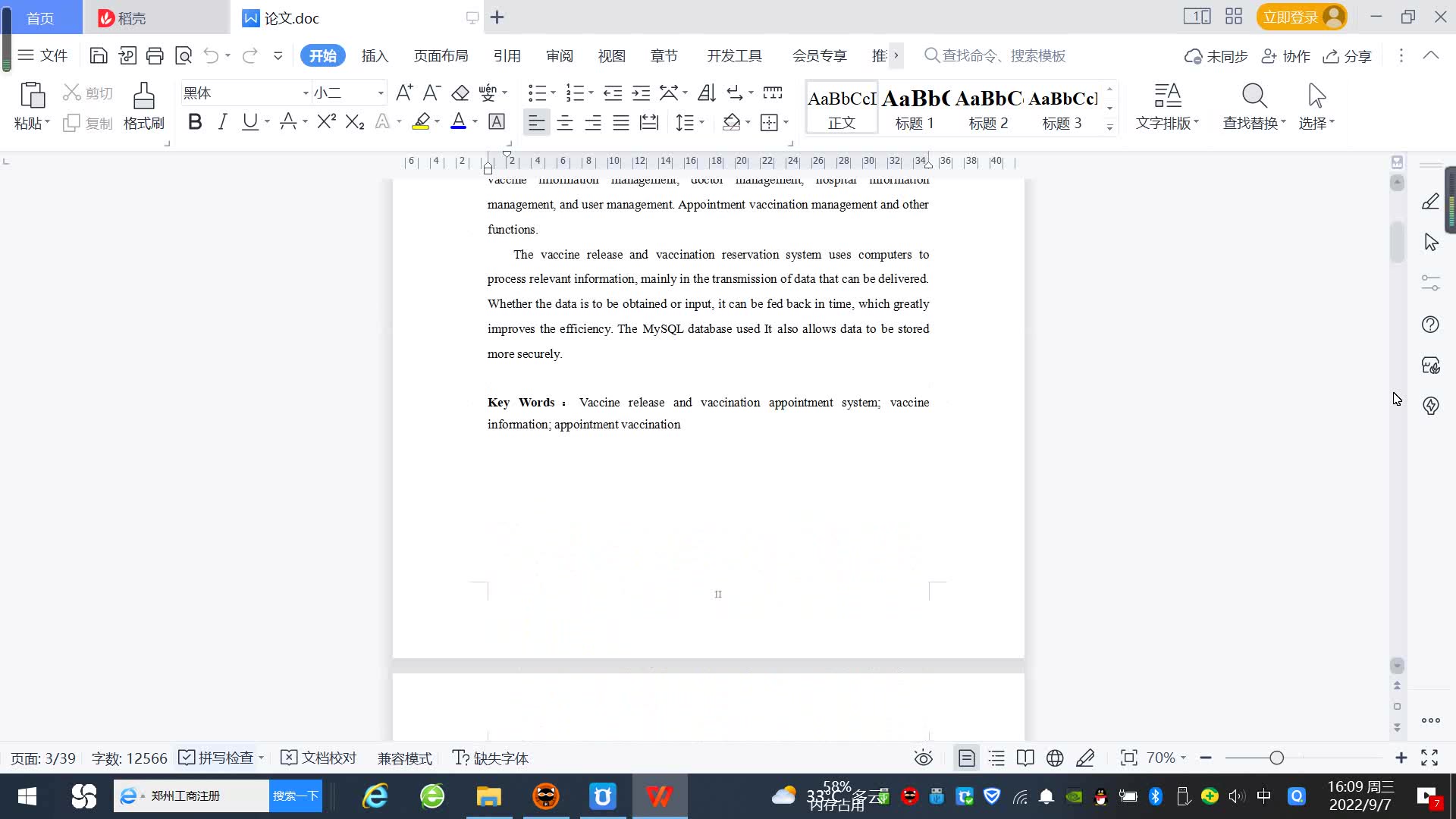1456x819 pixels.
Task: Switch to the 页面布局 ribbon tab
Action: point(441,55)
